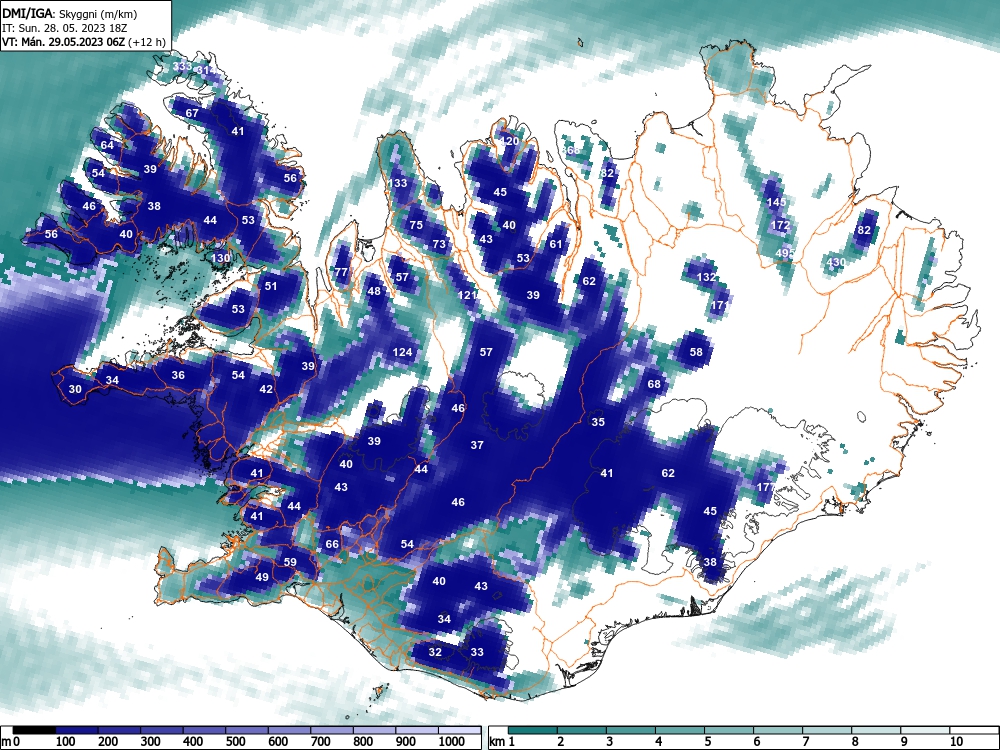Click the visibility value 67 in the Westfjords

tap(192, 113)
